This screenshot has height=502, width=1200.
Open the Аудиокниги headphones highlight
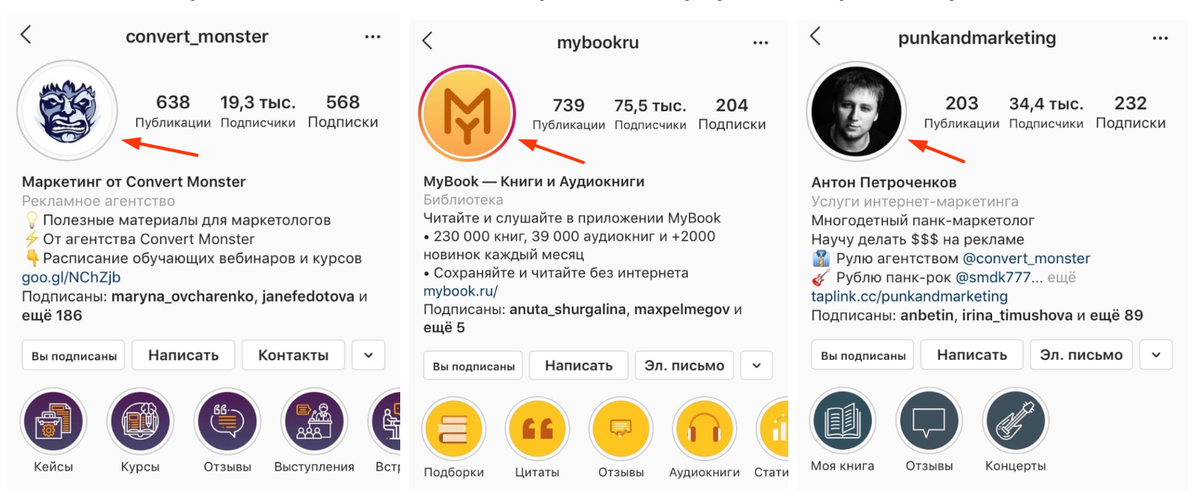[704, 428]
